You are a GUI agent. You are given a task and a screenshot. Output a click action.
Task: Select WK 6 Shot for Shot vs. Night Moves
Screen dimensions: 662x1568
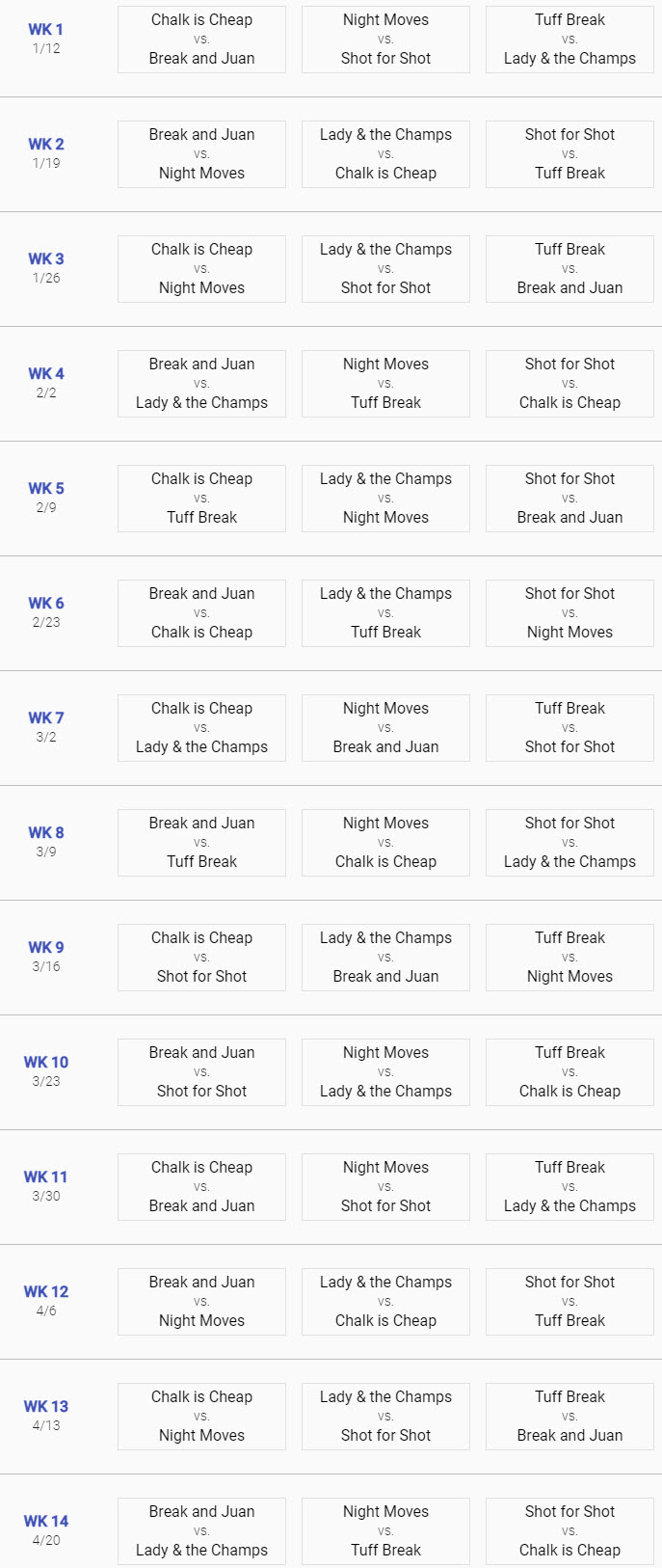click(569, 613)
